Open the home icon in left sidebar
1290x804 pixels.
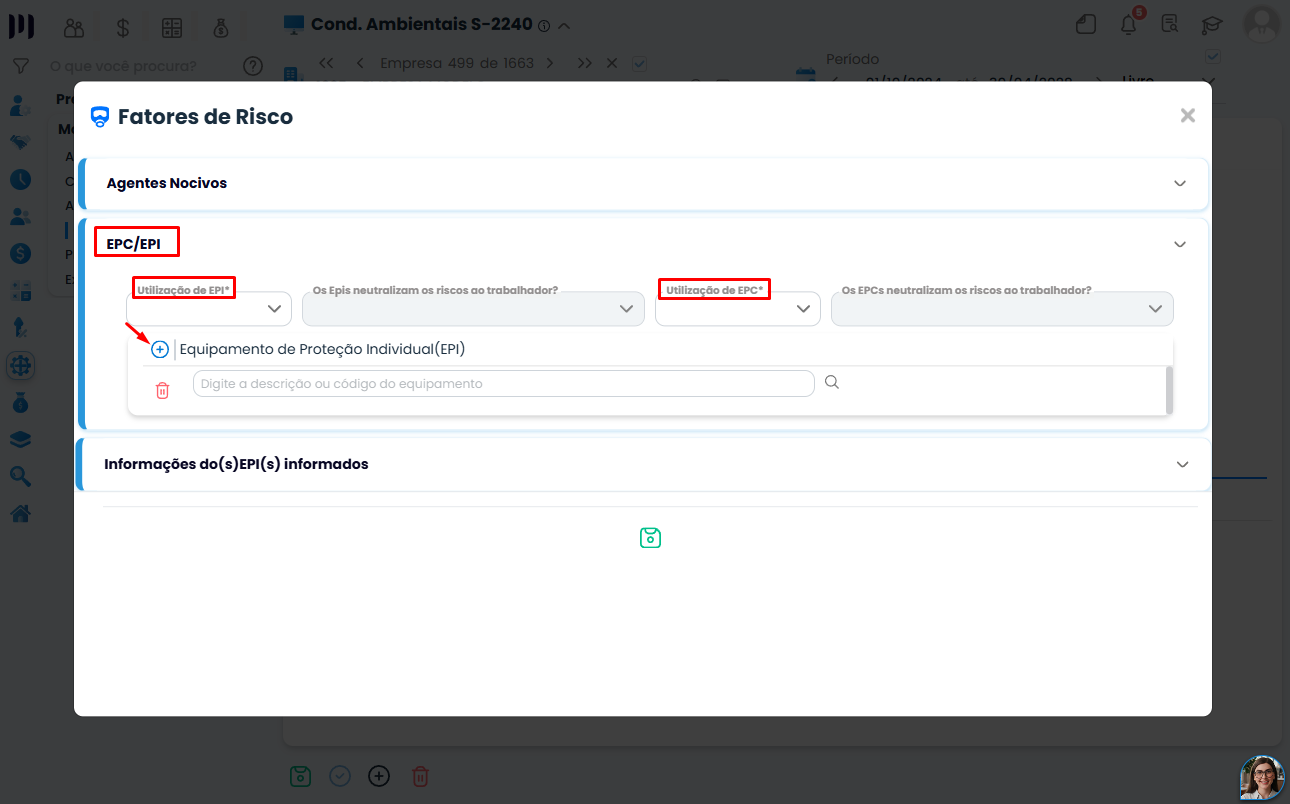[20, 514]
